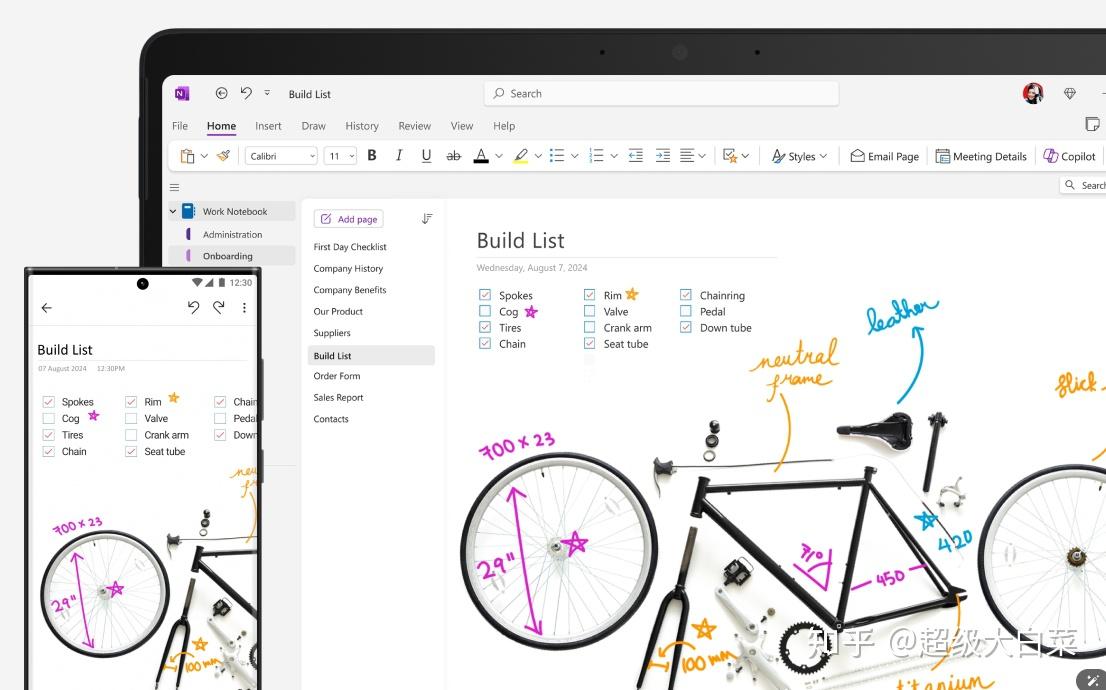
Task: Open the account profile picture
Action: coord(1033,93)
